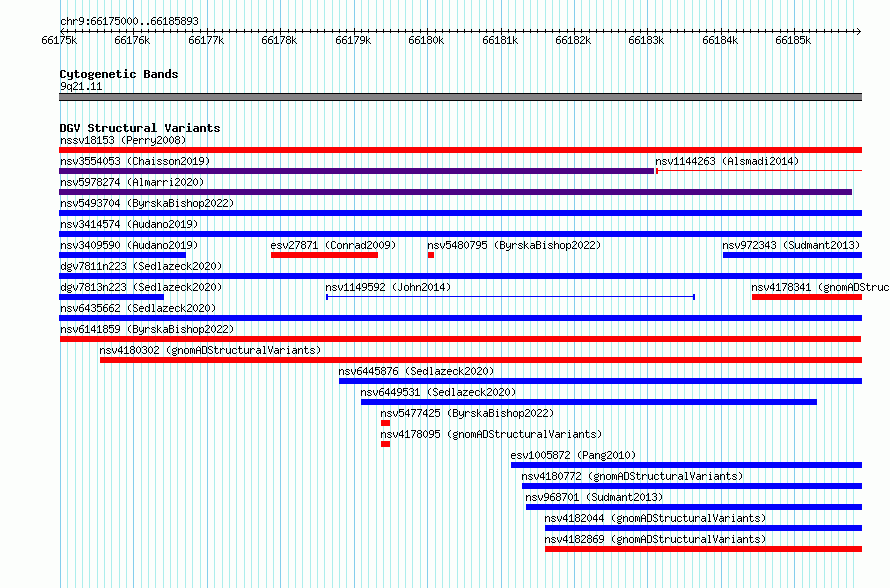Open dgv7813n223 (Sedlazeck2020) label
This screenshot has height=588, width=890.
click(141, 287)
